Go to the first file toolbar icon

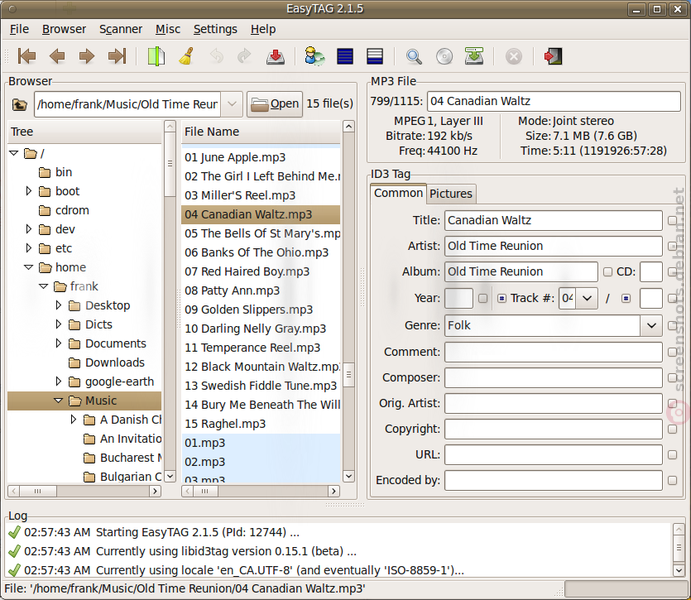(26, 56)
